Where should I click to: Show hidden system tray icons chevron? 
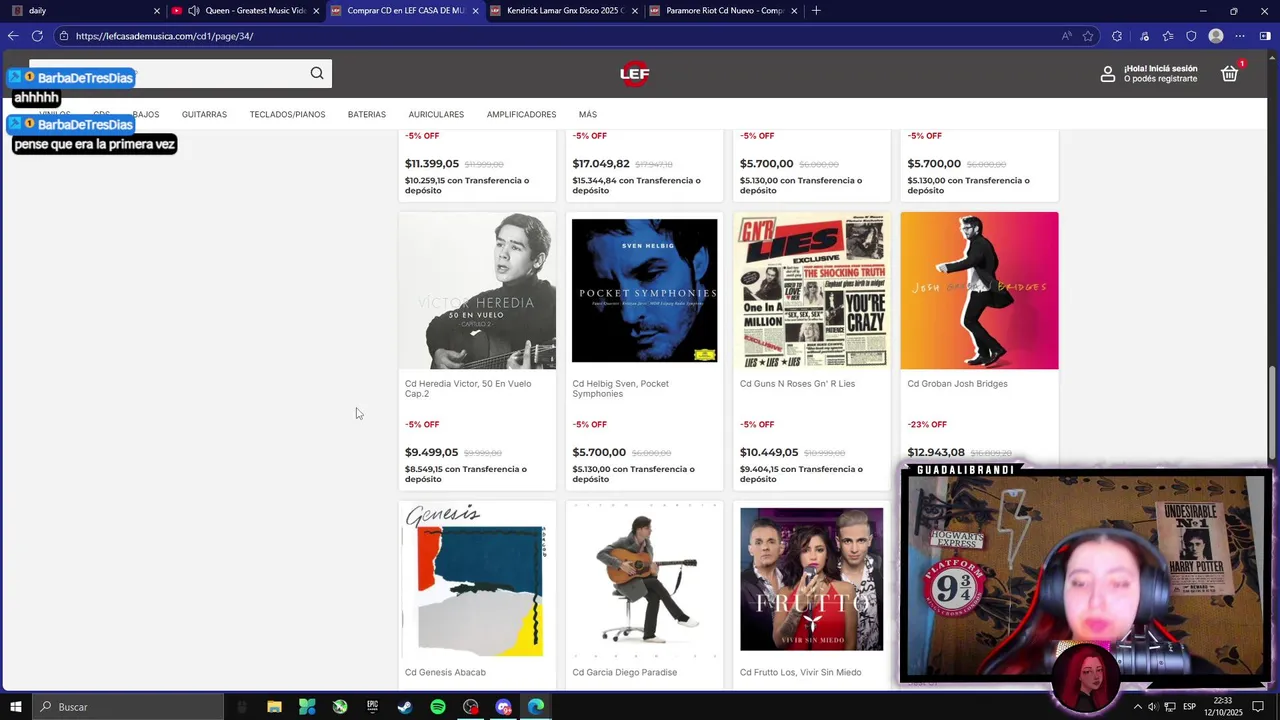pos(1137,707)
